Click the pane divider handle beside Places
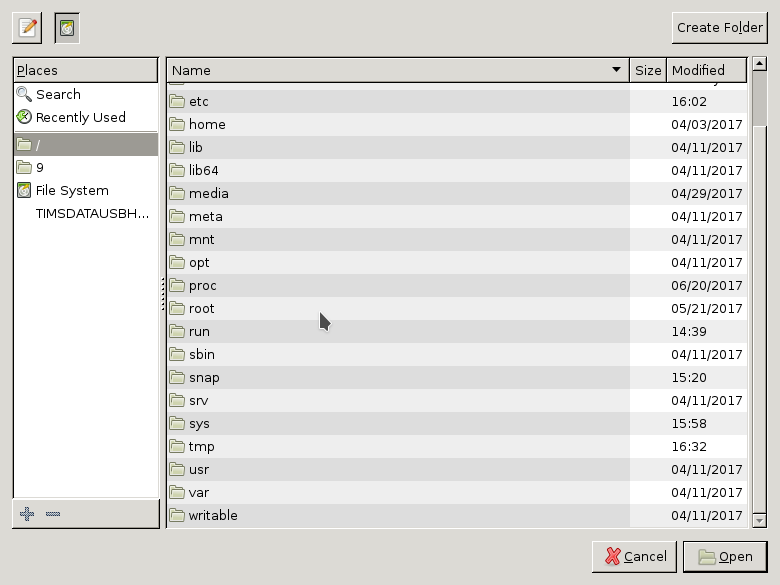 pos(163,293)
